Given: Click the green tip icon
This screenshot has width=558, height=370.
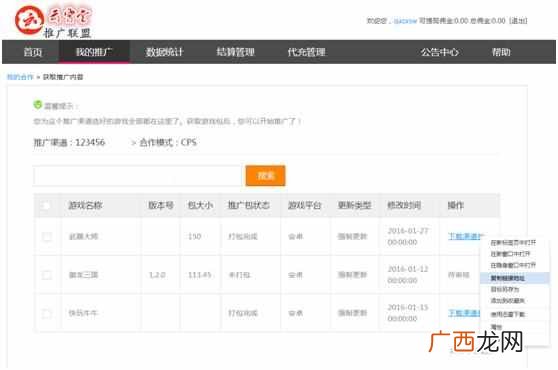Looking at the screenshot, I should pos(37,105).
